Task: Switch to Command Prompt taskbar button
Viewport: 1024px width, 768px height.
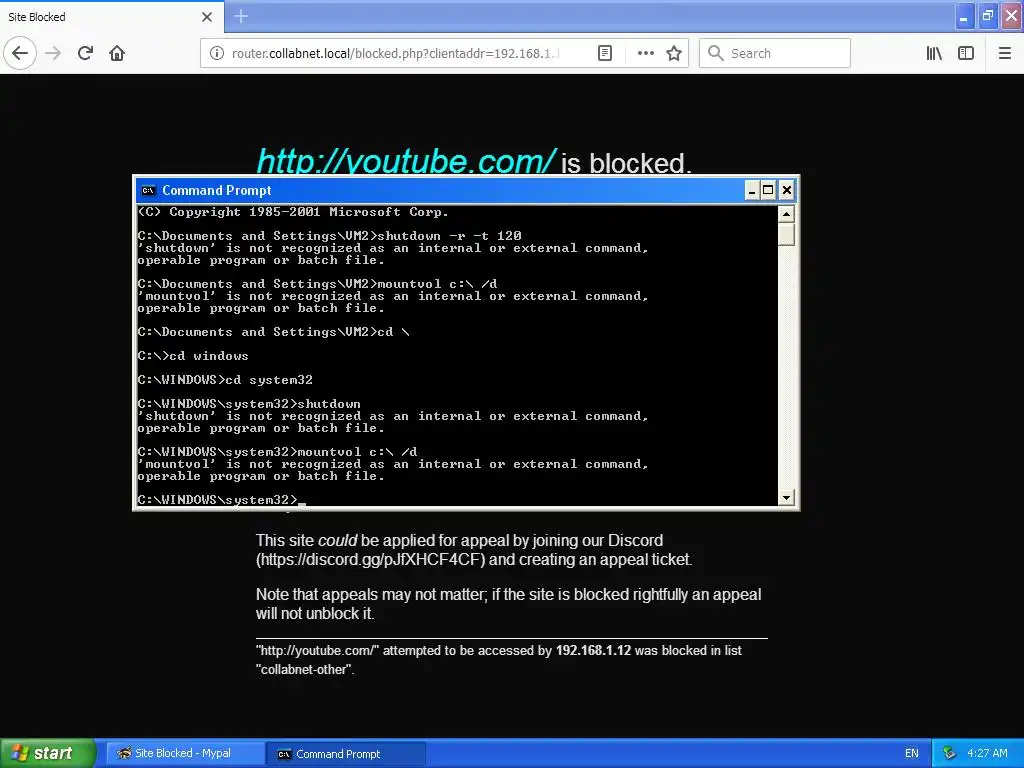Action: [347, 754]
